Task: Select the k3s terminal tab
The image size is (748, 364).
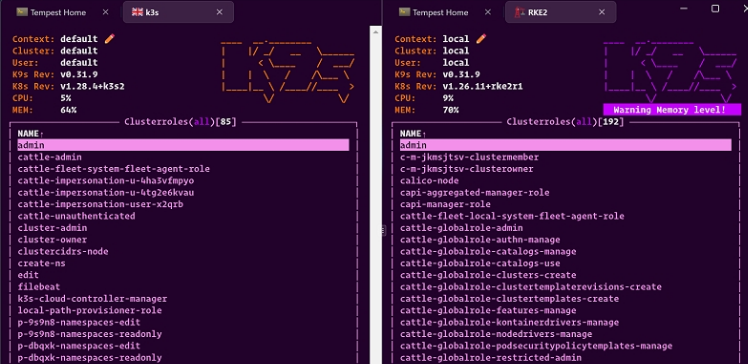Action: pyautogui.click(x=178, y=12)
